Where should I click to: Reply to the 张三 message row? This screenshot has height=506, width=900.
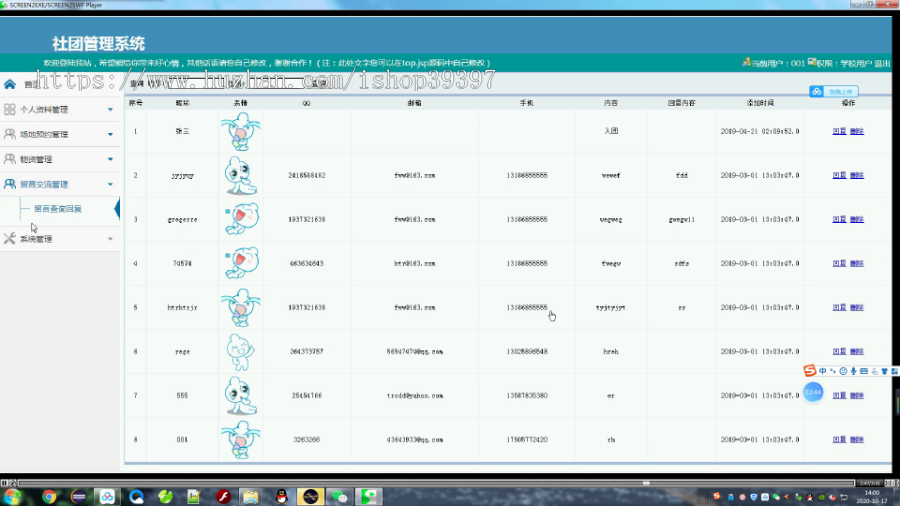click(839, 131)
